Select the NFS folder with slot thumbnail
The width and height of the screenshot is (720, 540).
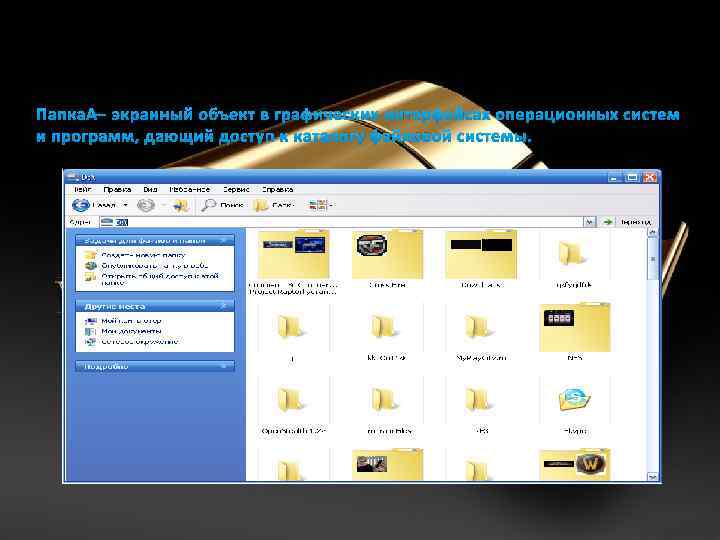point(575,327)
